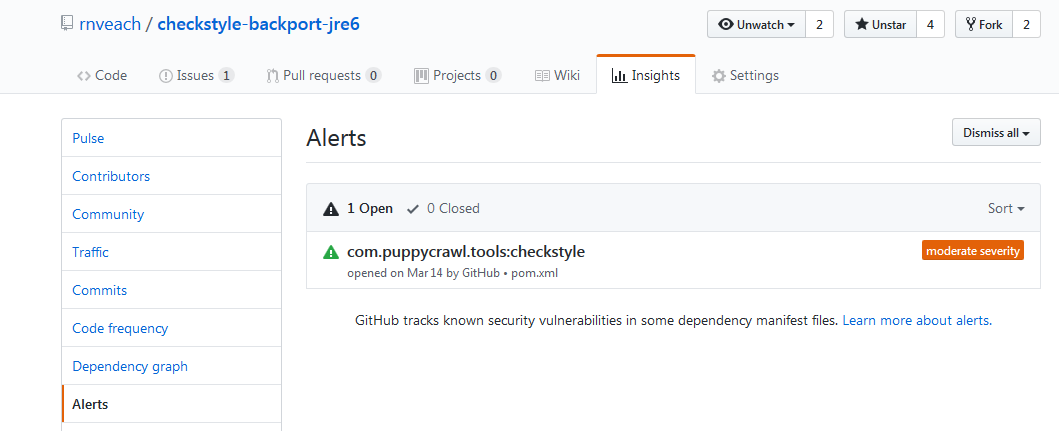Open the Issues tab
1059x431 pixels.
(x=196, y=75)
